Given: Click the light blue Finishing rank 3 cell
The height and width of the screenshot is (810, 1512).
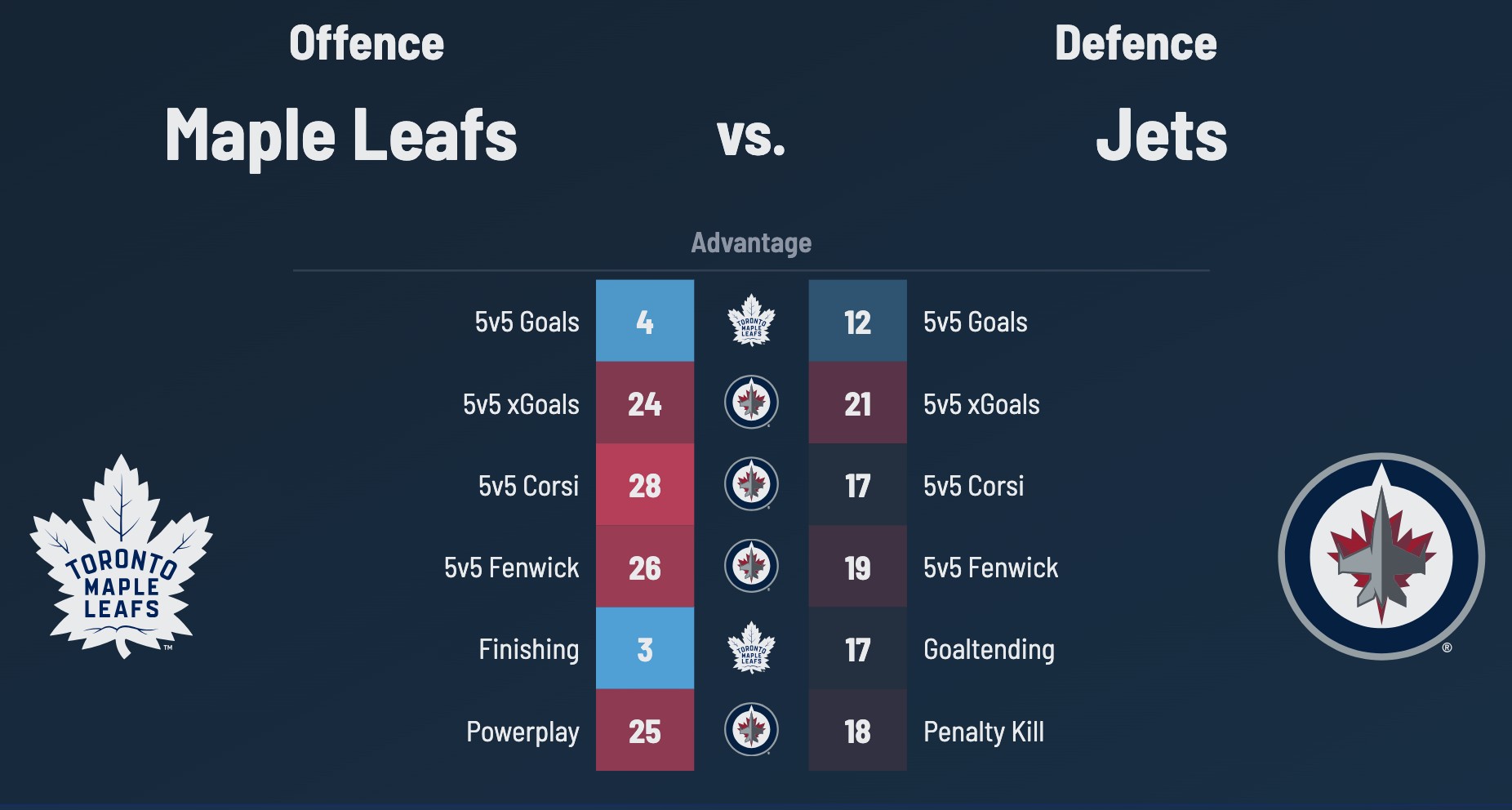Looking at the screenshot, I should 645,648.
